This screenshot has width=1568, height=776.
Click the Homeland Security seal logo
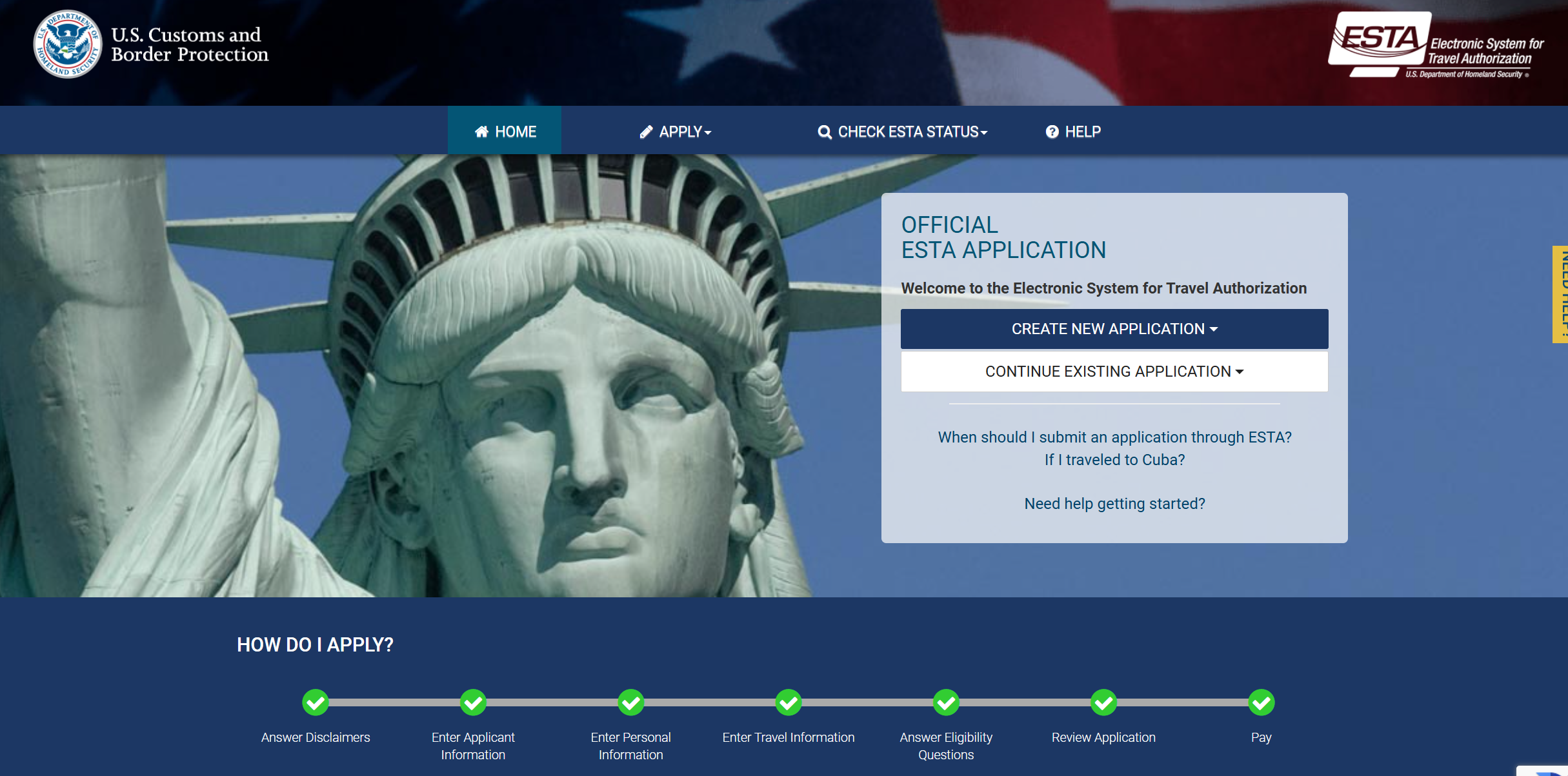coord(68,44)
